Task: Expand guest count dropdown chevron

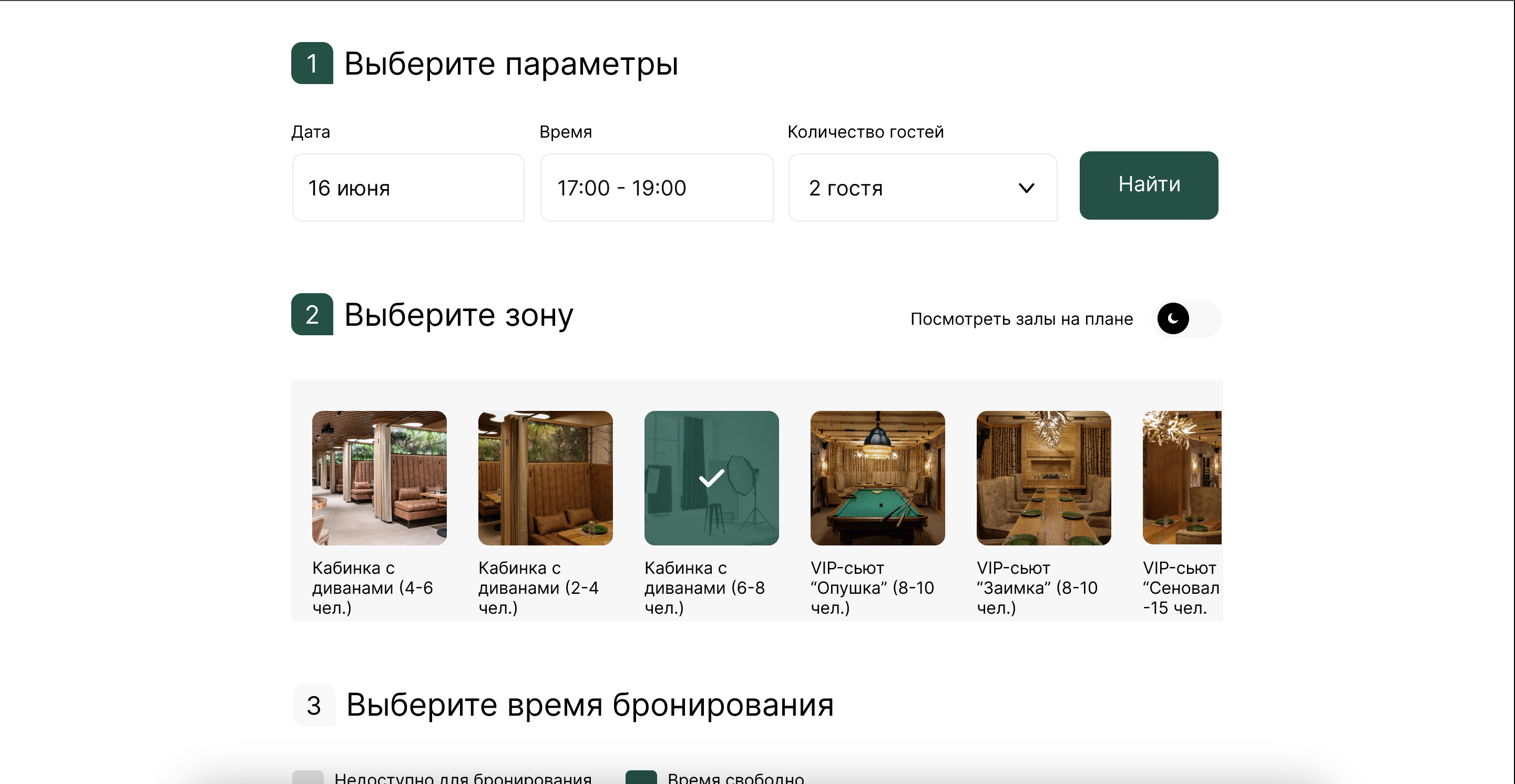Action: point(1026,188)
